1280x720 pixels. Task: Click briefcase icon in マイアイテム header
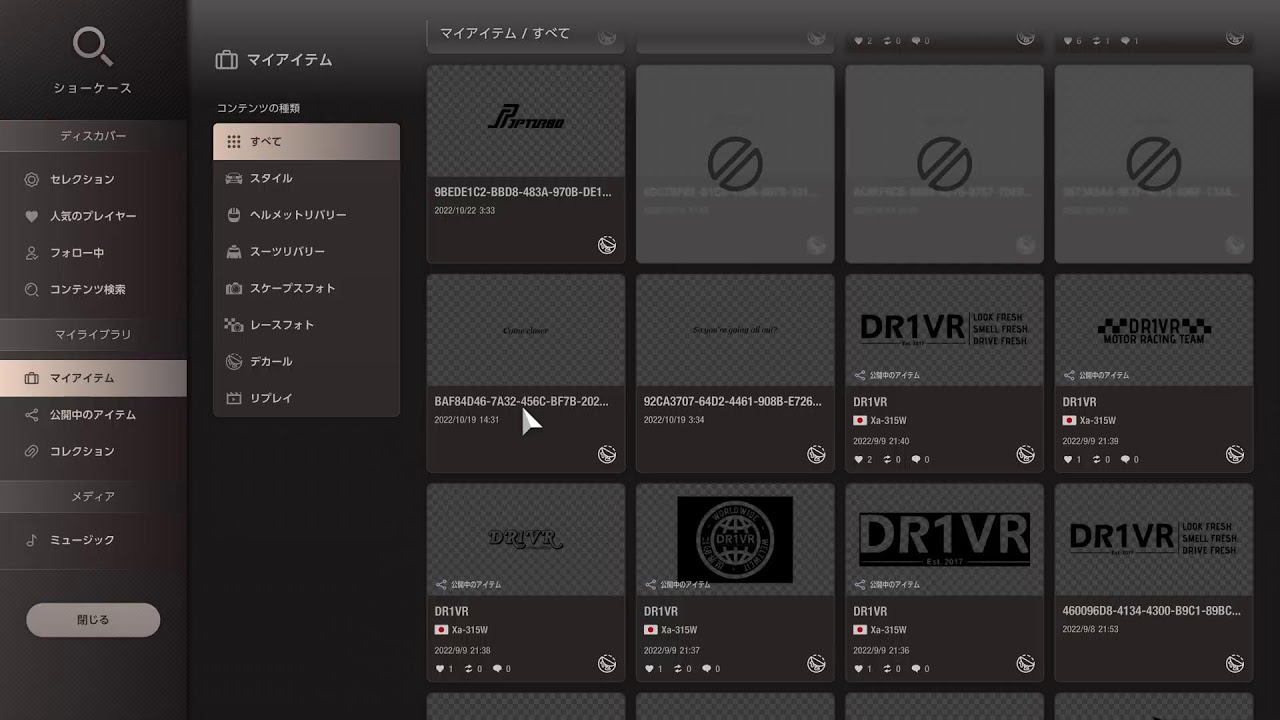226,60
